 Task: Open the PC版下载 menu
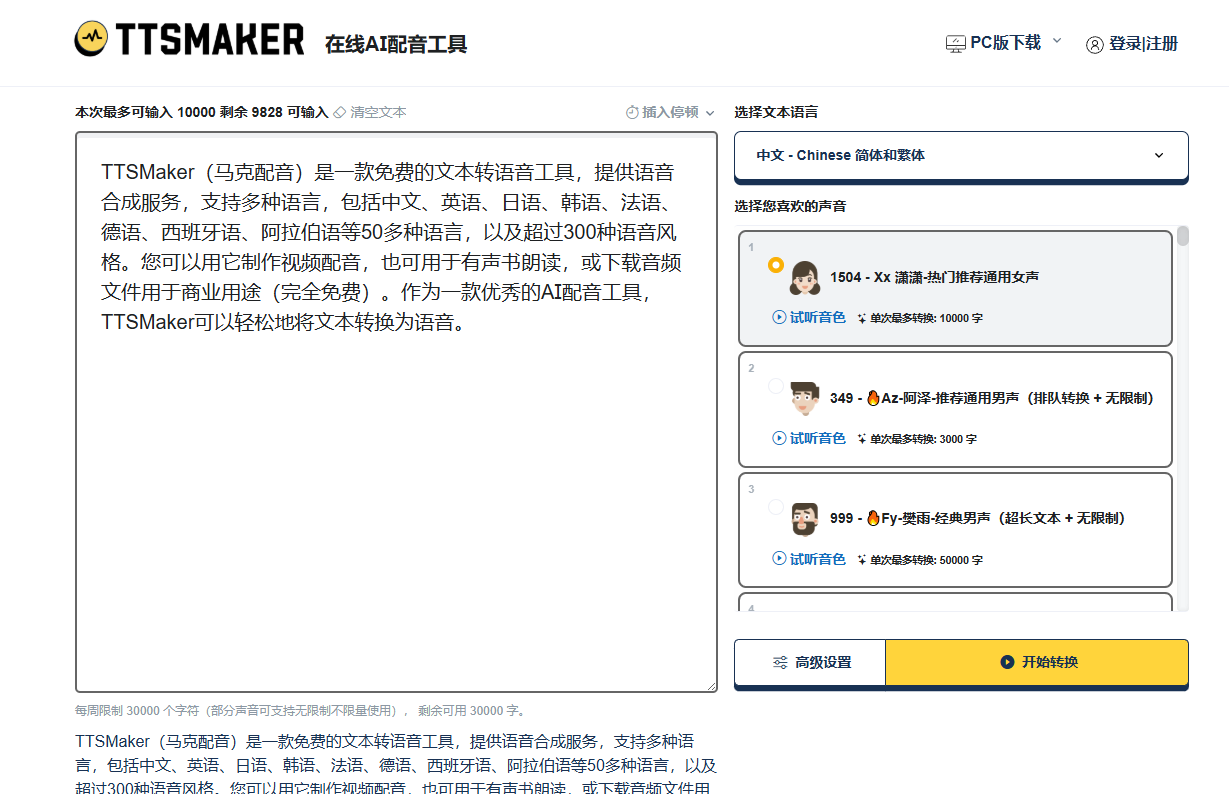(x=1005, y=43)
